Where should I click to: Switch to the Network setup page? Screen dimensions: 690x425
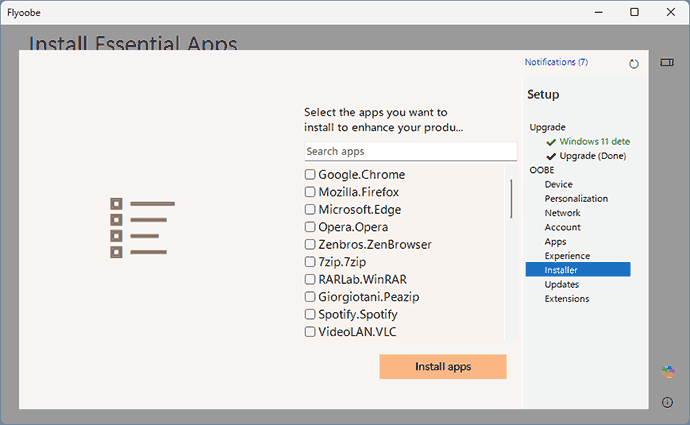point(562,213)
